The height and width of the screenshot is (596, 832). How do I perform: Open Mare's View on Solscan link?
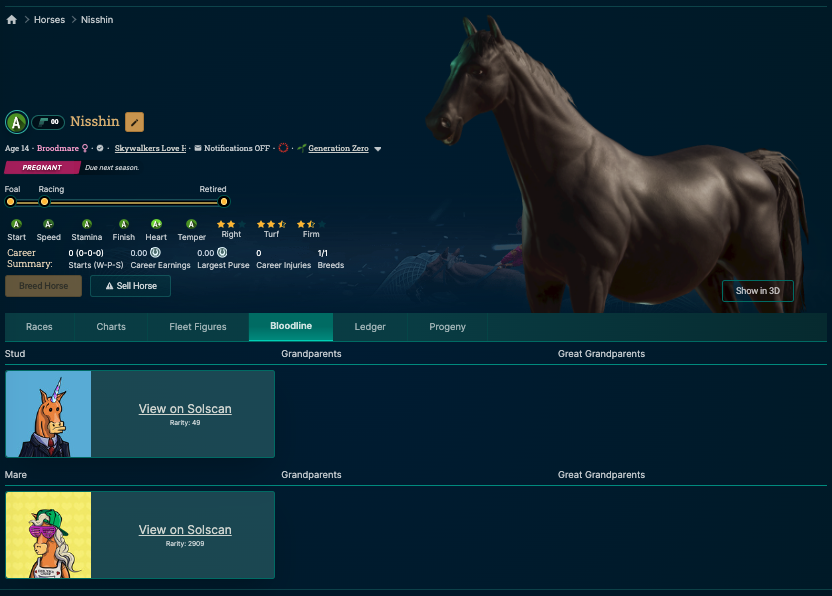tap(185, 530)
